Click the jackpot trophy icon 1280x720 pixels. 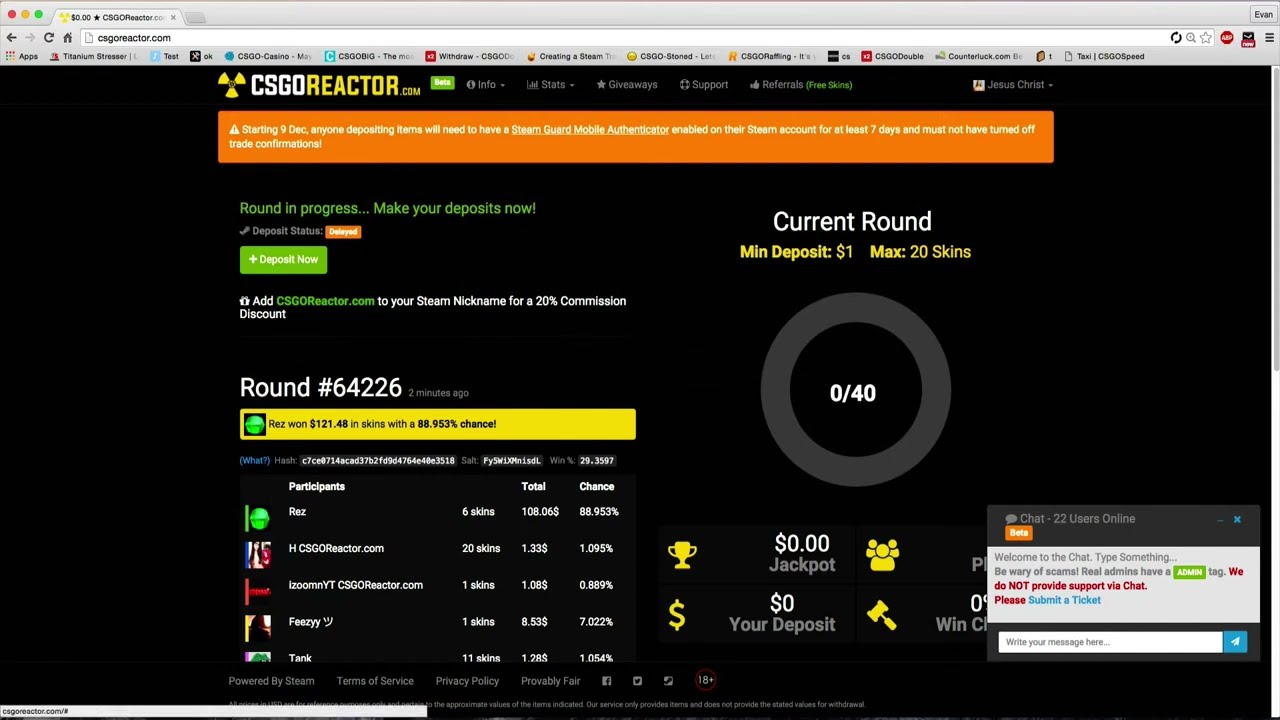pos(682,555)
